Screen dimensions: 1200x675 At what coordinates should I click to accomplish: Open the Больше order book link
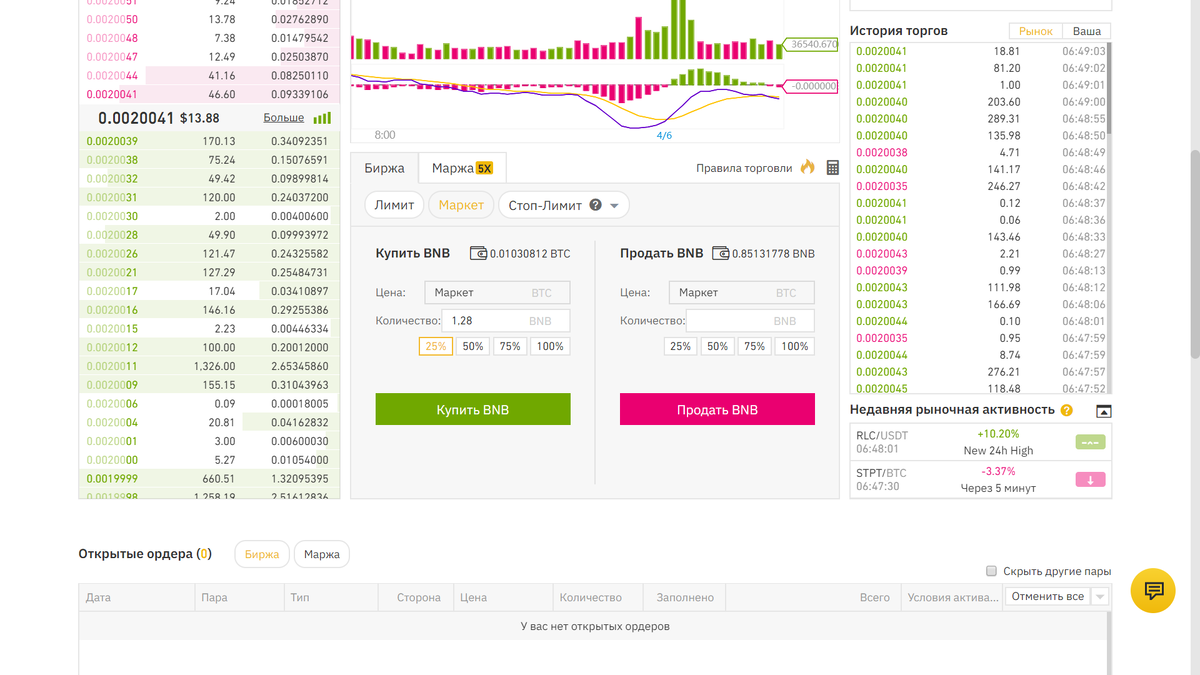[284, 118]
